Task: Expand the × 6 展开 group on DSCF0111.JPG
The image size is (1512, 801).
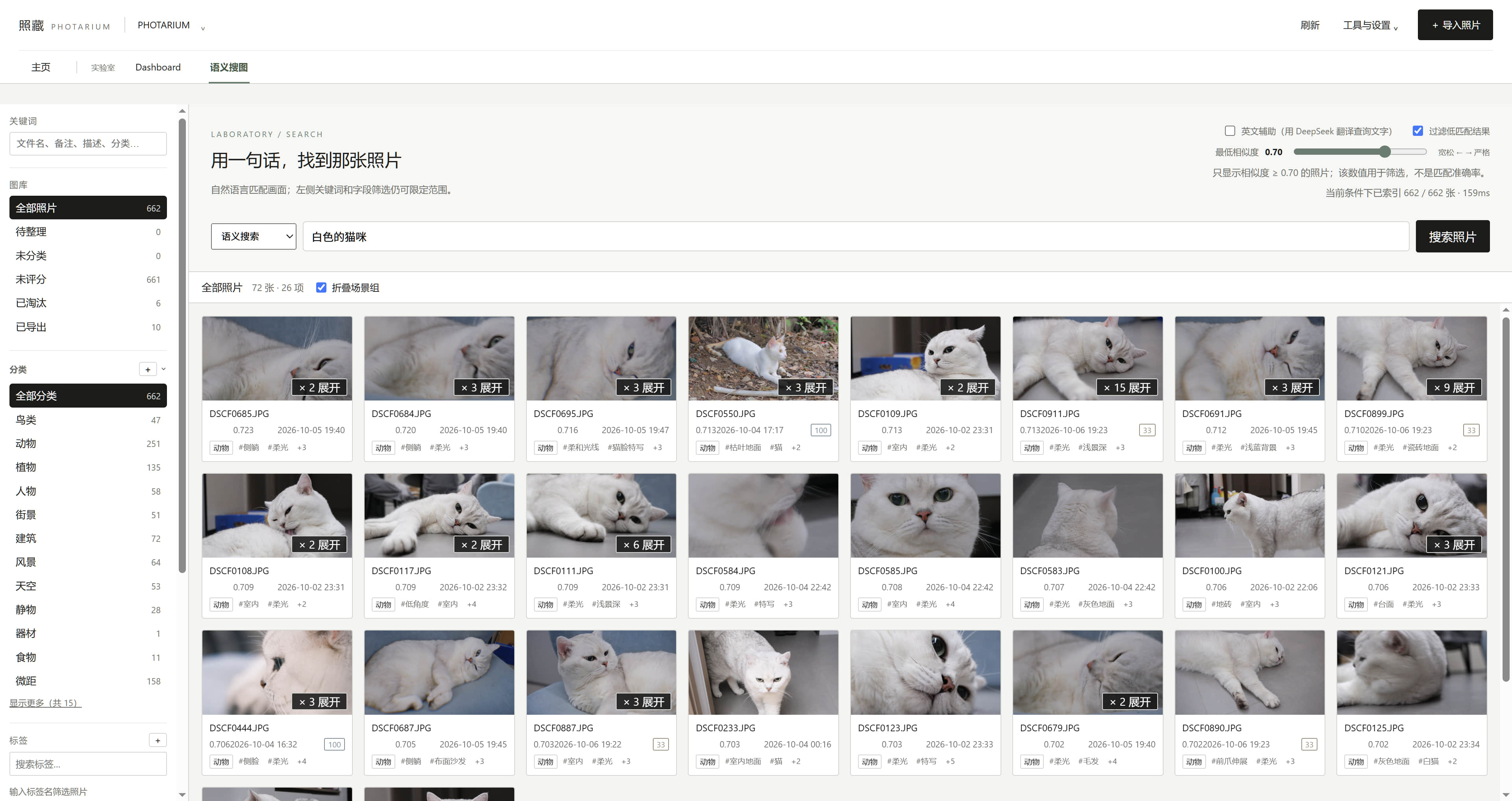Action: coord(643,545)
